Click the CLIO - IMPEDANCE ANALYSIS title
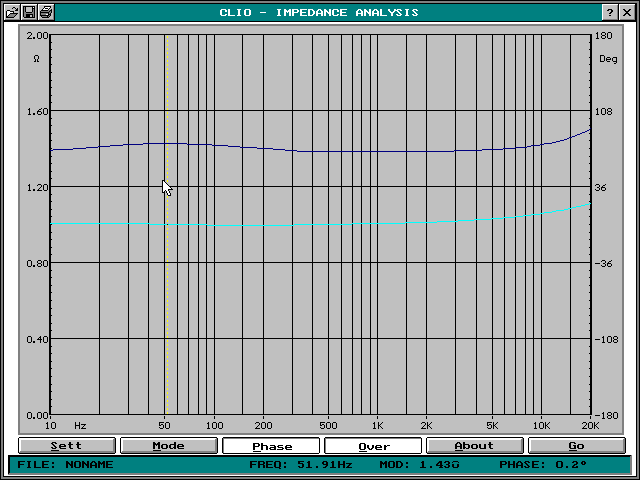This screenshot has height=480, width=640. [x=319, y=13]
